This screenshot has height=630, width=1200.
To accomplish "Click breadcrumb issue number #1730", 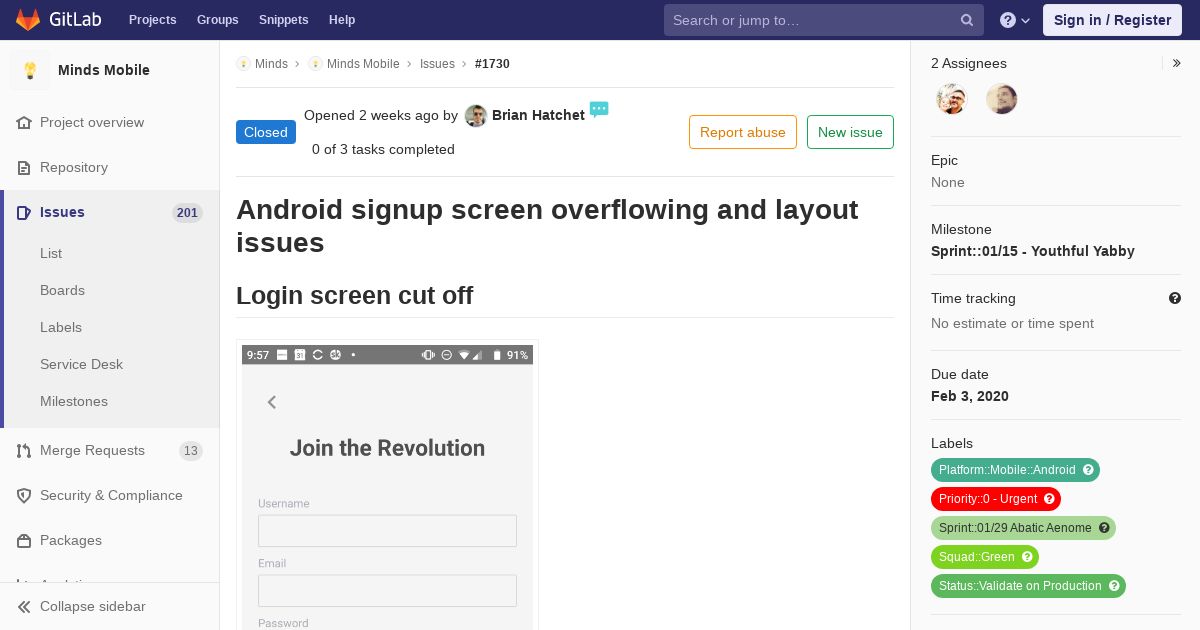I will coord(492,63).
